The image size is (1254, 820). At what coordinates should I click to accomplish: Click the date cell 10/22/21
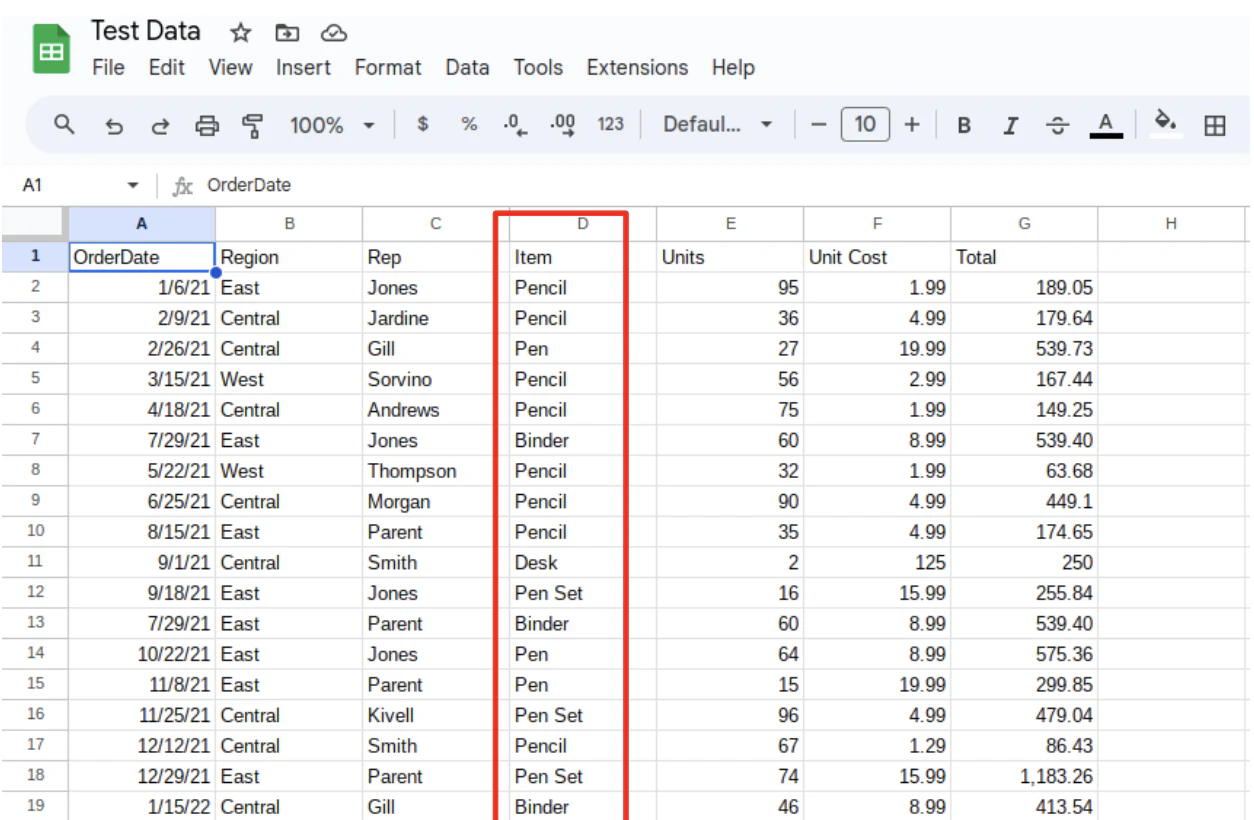pos(142,654)
